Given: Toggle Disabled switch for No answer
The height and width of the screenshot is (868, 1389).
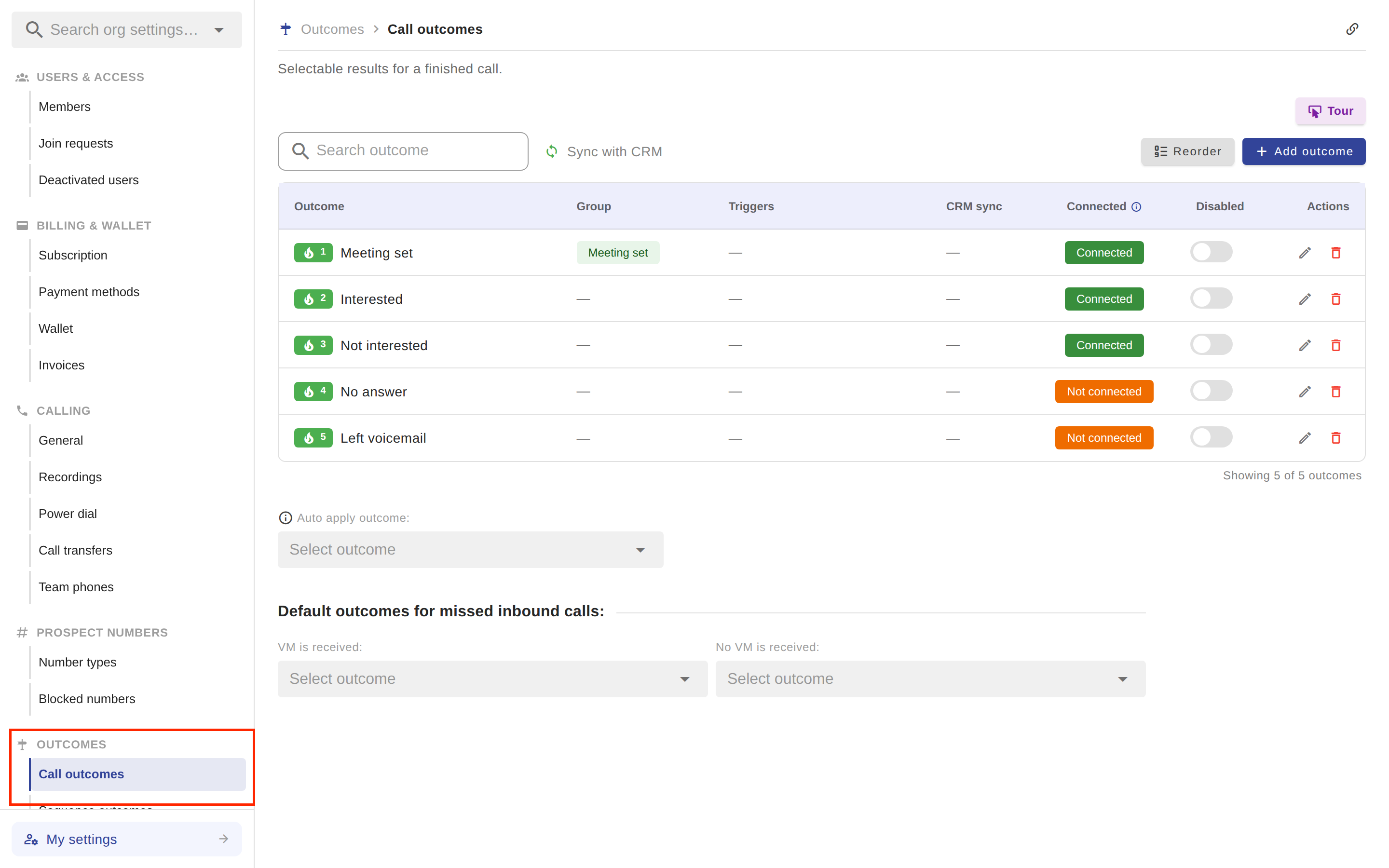Looking at the screenshot, I should coord(1211,391).
